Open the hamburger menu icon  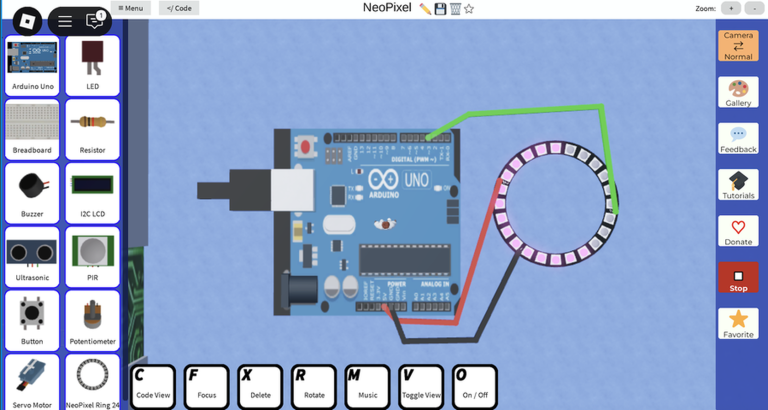click(65, 21)
